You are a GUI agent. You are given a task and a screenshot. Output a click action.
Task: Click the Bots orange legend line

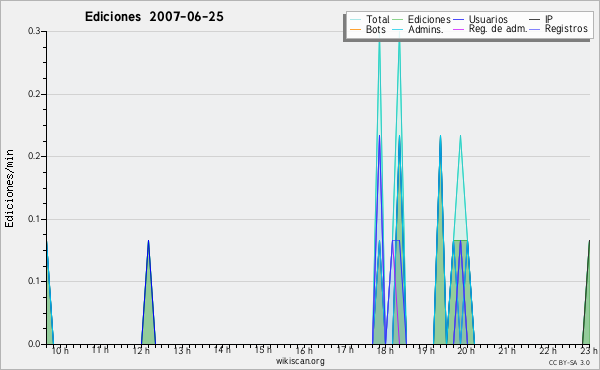355,29
